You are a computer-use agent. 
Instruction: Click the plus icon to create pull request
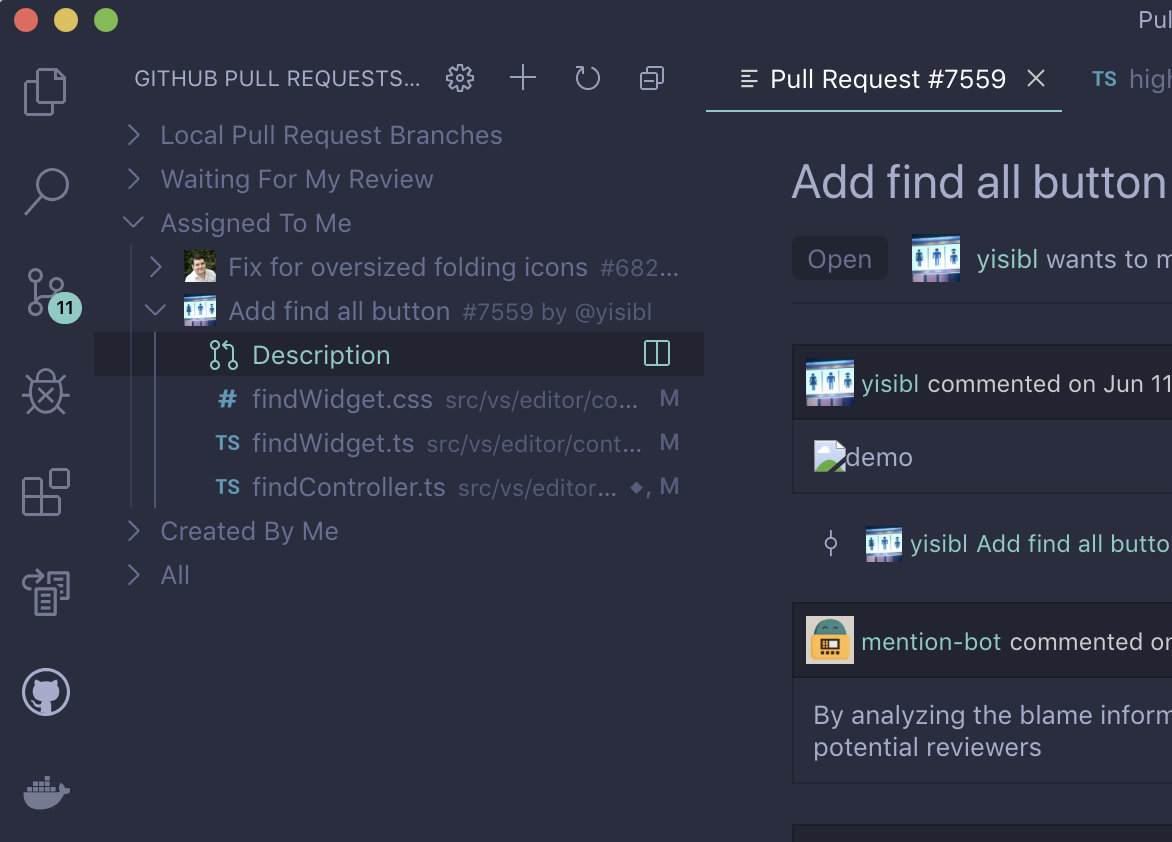tap(523, 78)
